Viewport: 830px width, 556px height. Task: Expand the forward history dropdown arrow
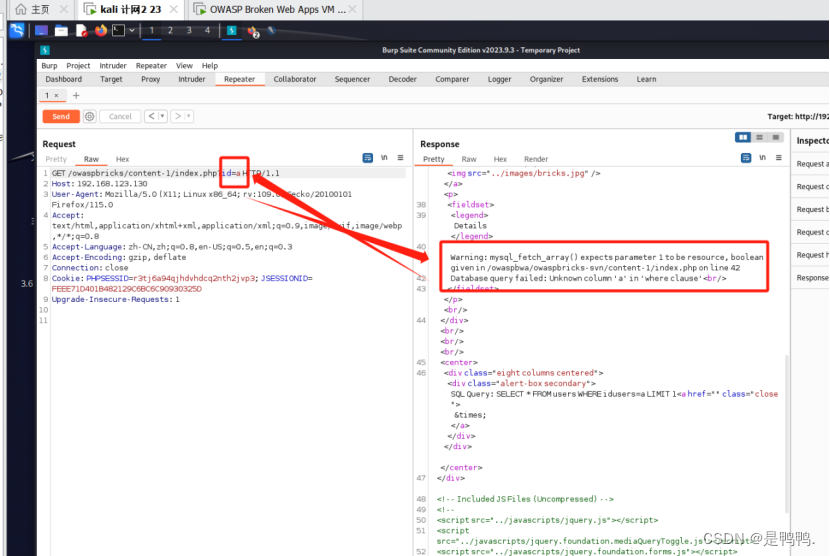tap(188, 116)
